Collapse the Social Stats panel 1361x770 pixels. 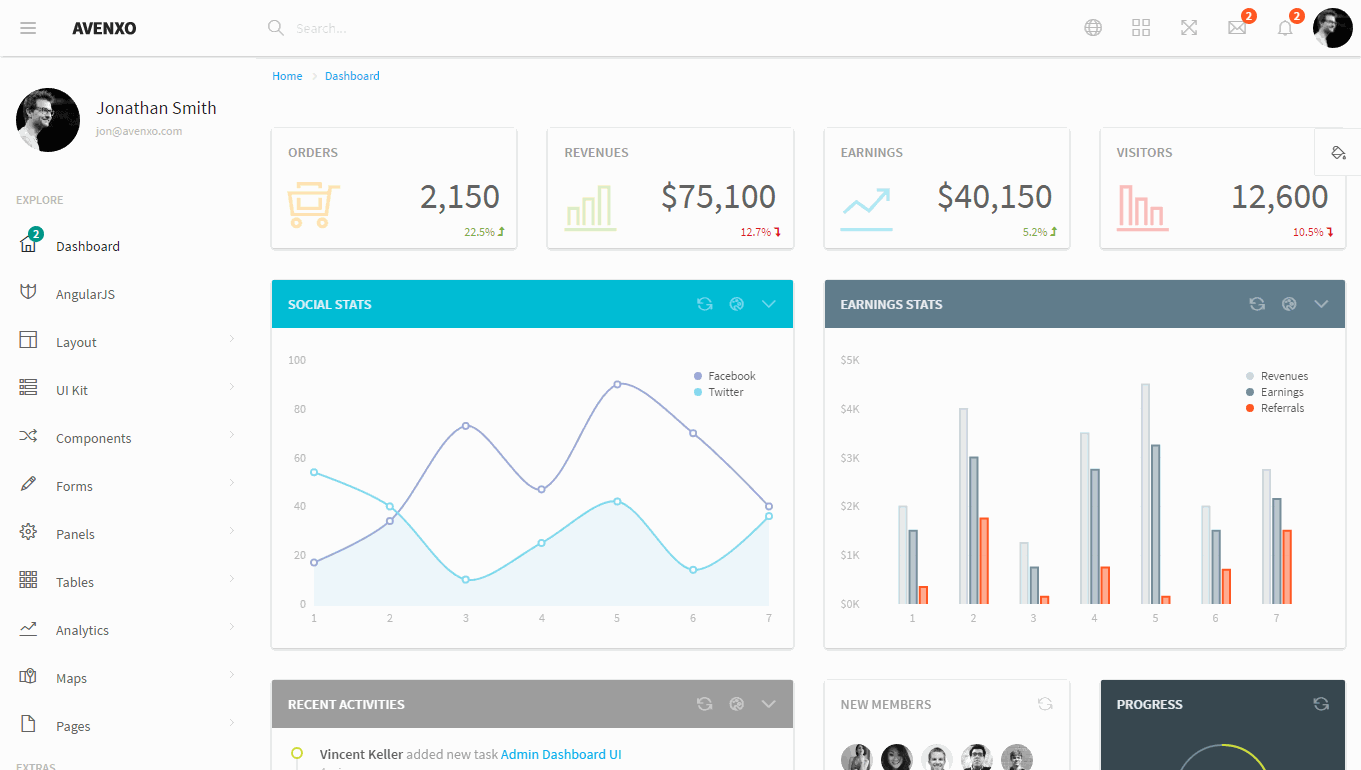(x=769, y=303)
